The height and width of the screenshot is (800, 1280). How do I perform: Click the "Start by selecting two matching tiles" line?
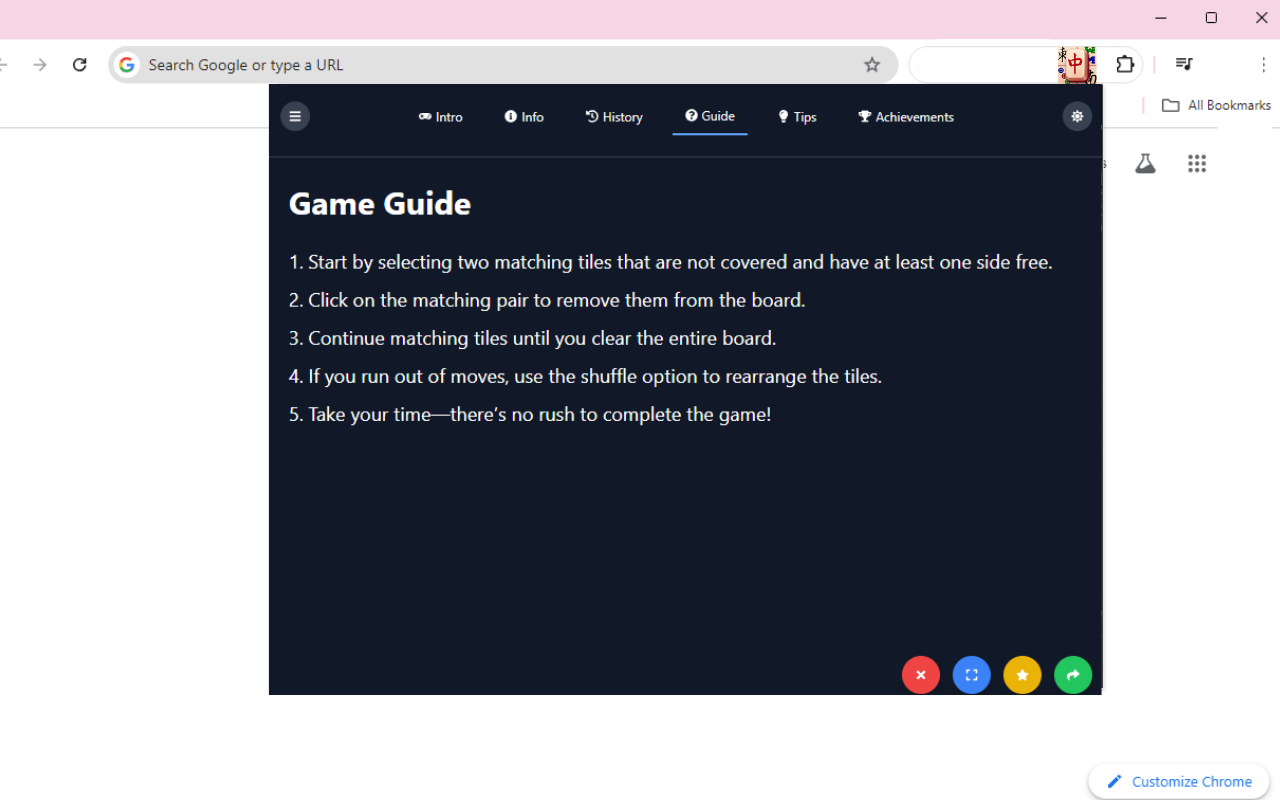pyautogui.click(x=671, y=262)
